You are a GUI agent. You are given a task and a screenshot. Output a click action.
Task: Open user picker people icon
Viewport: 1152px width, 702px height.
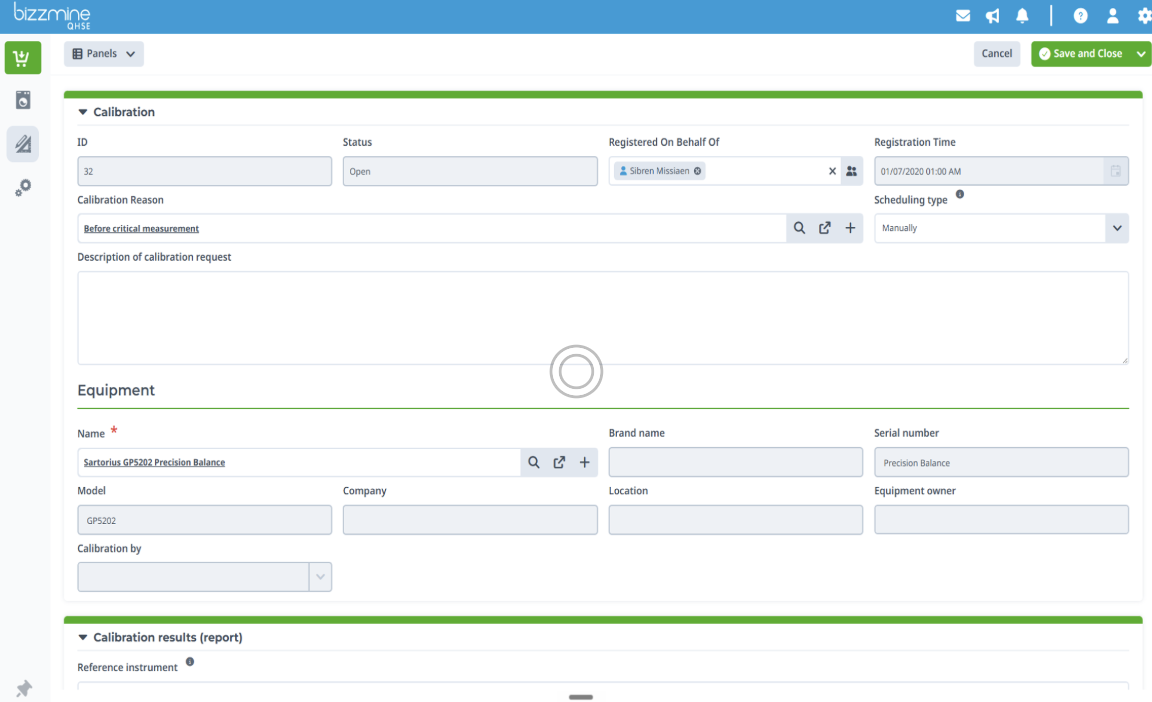coord(852,171)
